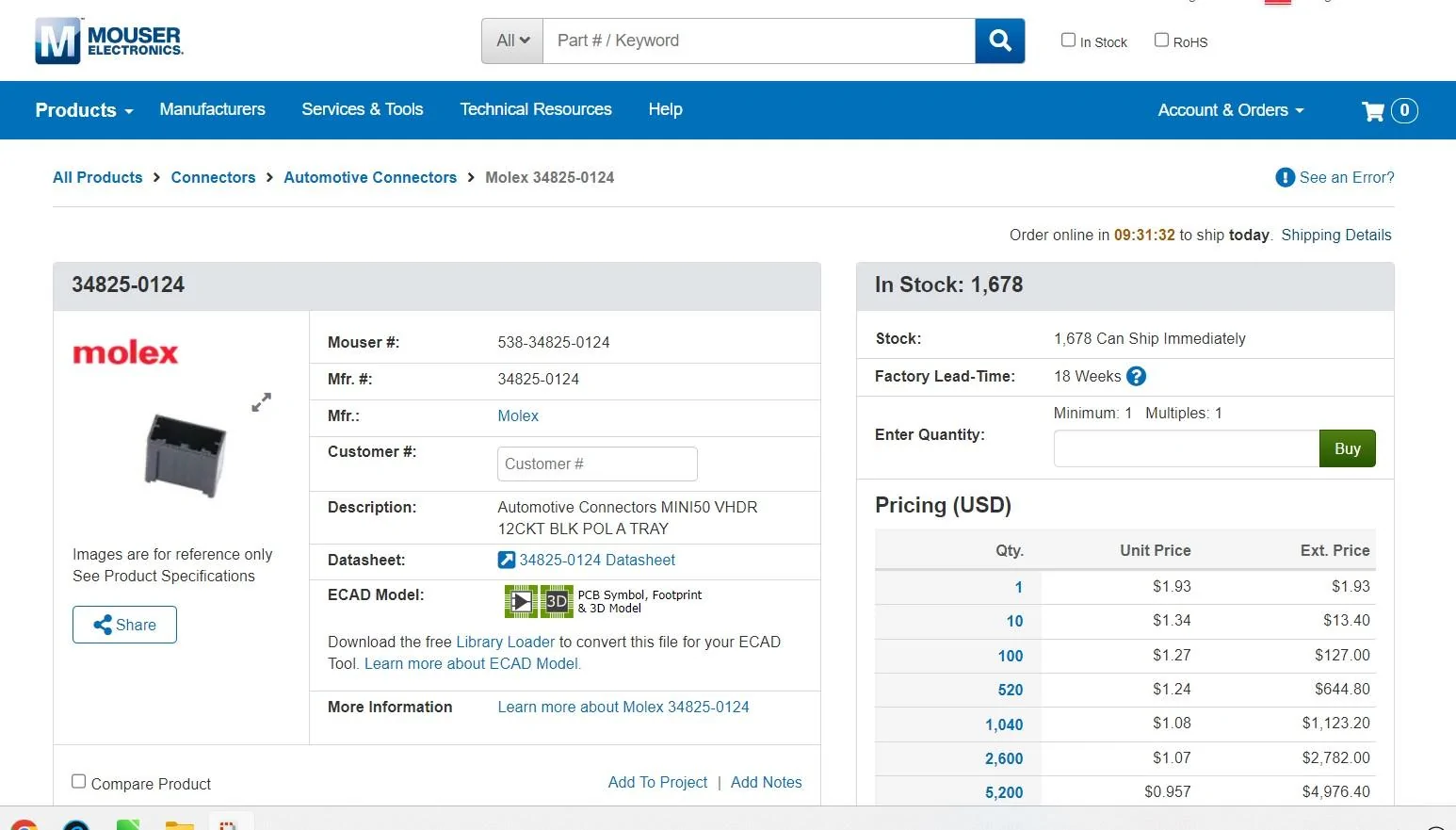This screenshot has height=830, width=1456.
Task: Click Add To Project
Action: click(657, 782)
